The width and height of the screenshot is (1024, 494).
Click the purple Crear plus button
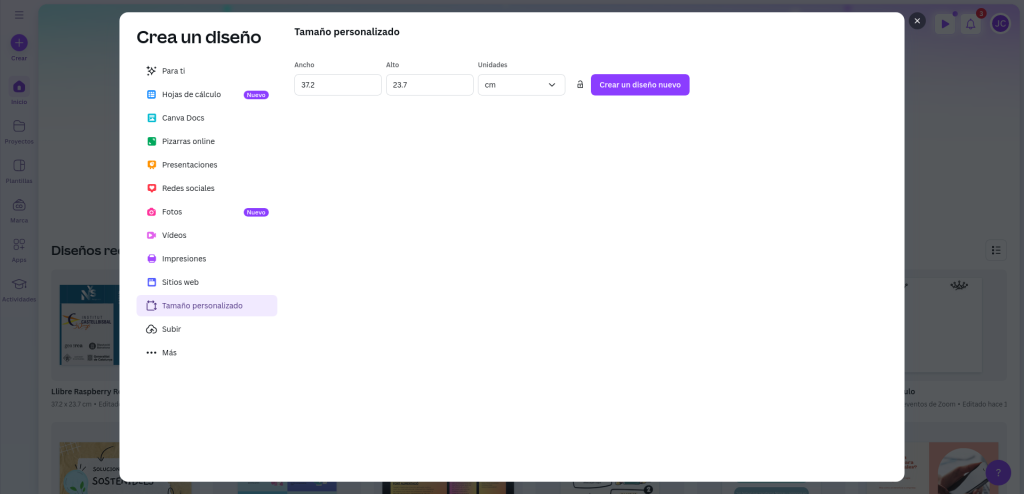(x=19, y=43)
